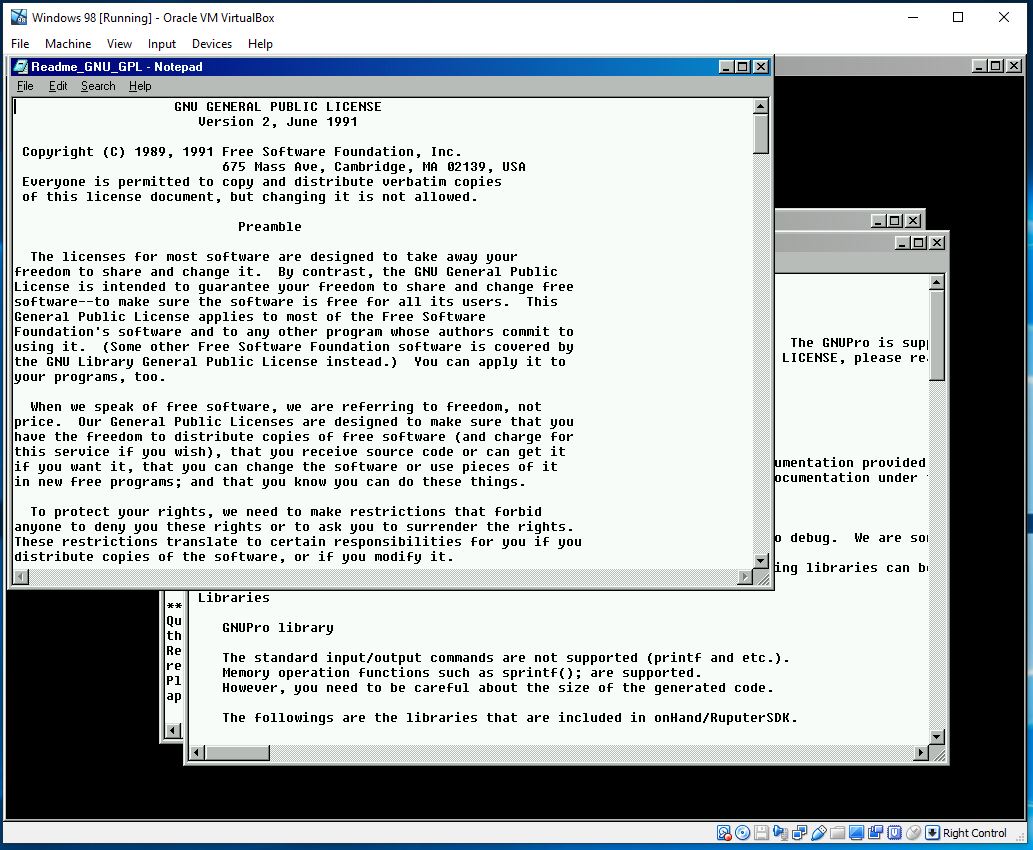
Task: Click the Readme_GNU_GPL - Notepad title bar
Action: pos(391,67)
